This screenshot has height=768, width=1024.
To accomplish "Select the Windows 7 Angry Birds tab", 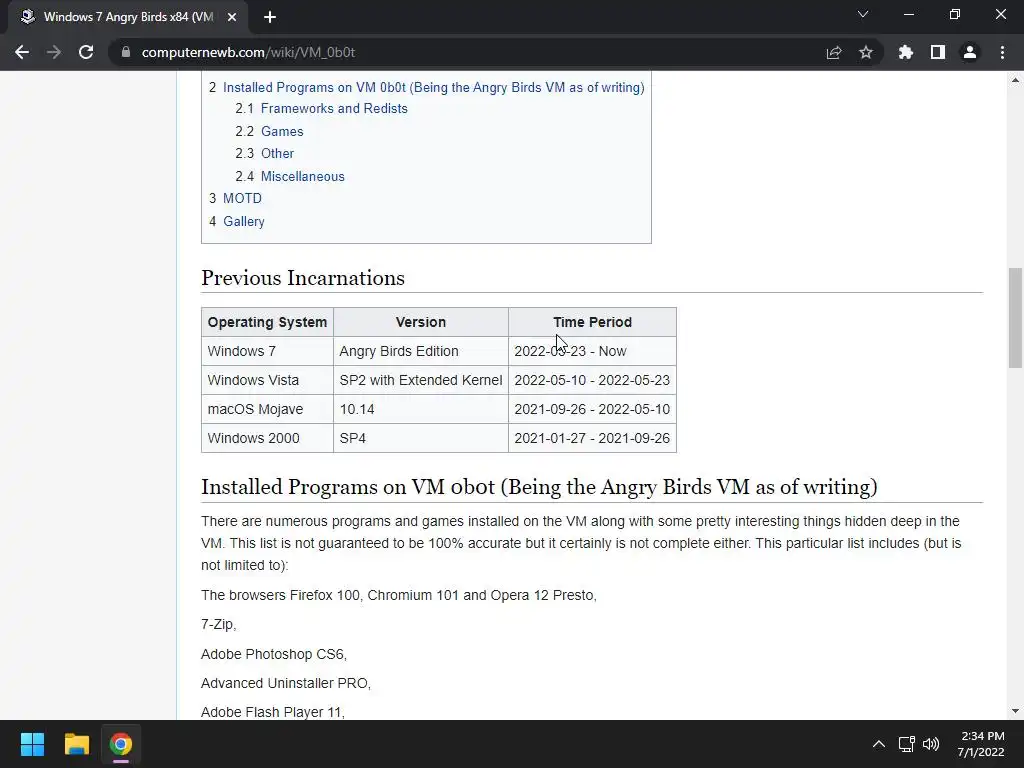I will [128, 18].
